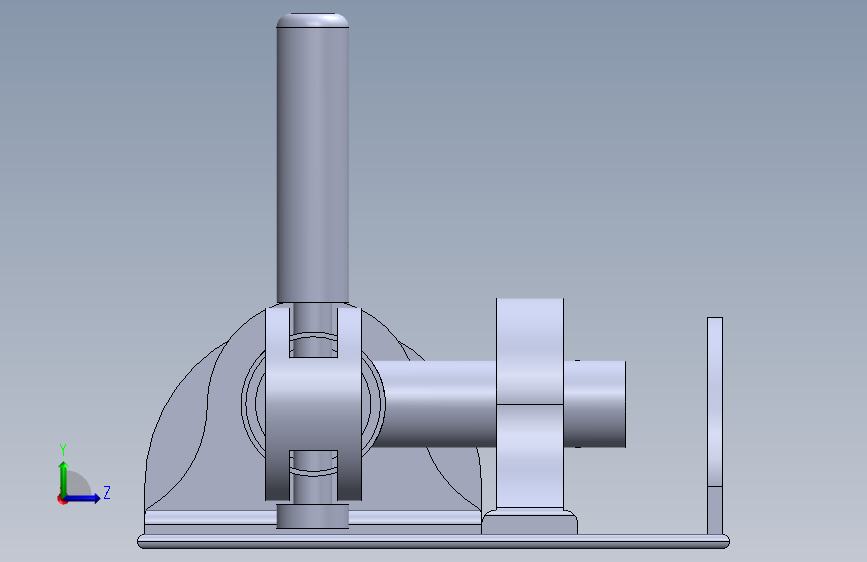This screenshot has width=867, height=562.
Task: Select the tall vertical handle cylinder
Action: pyautogui.click(x=312, y=160)
